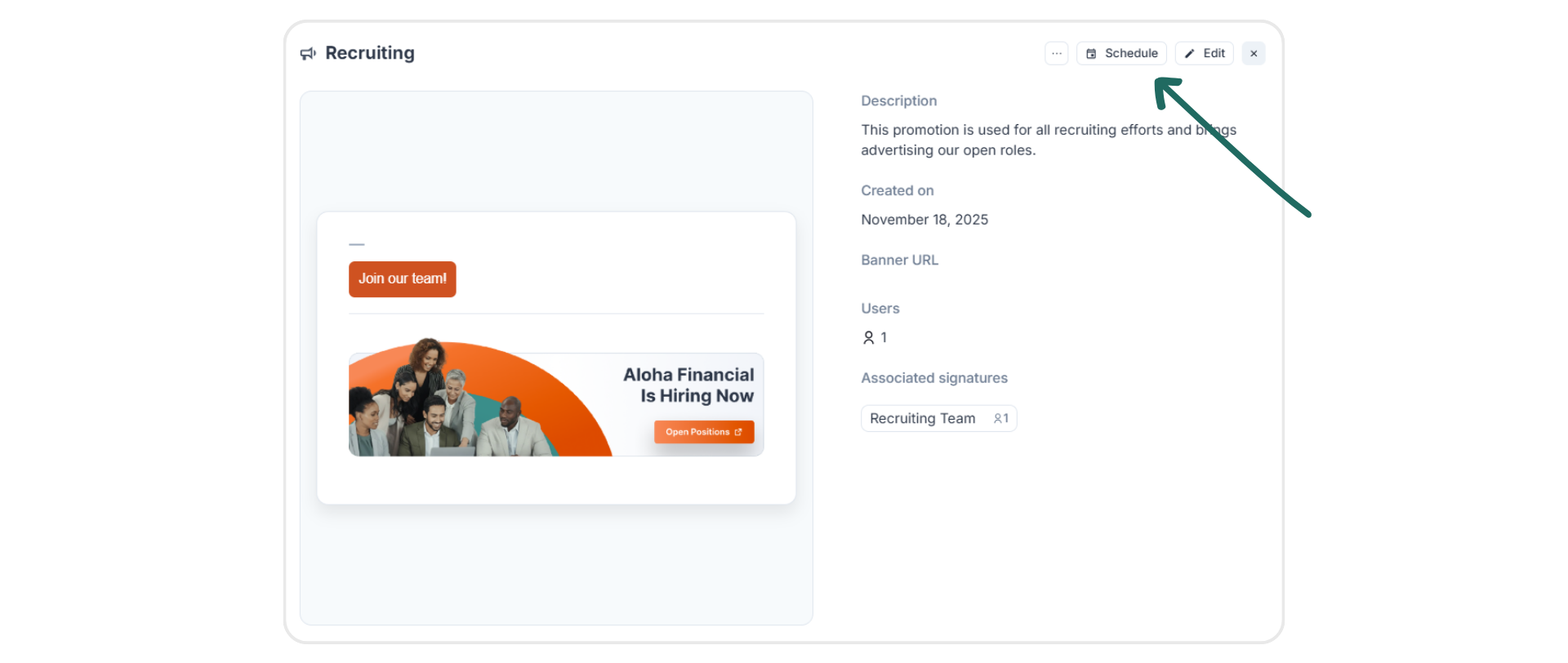Click the Join our team! banner button
Image resolution: width=1568 pixels, height=663 pixels.
(x=403, y=279)
